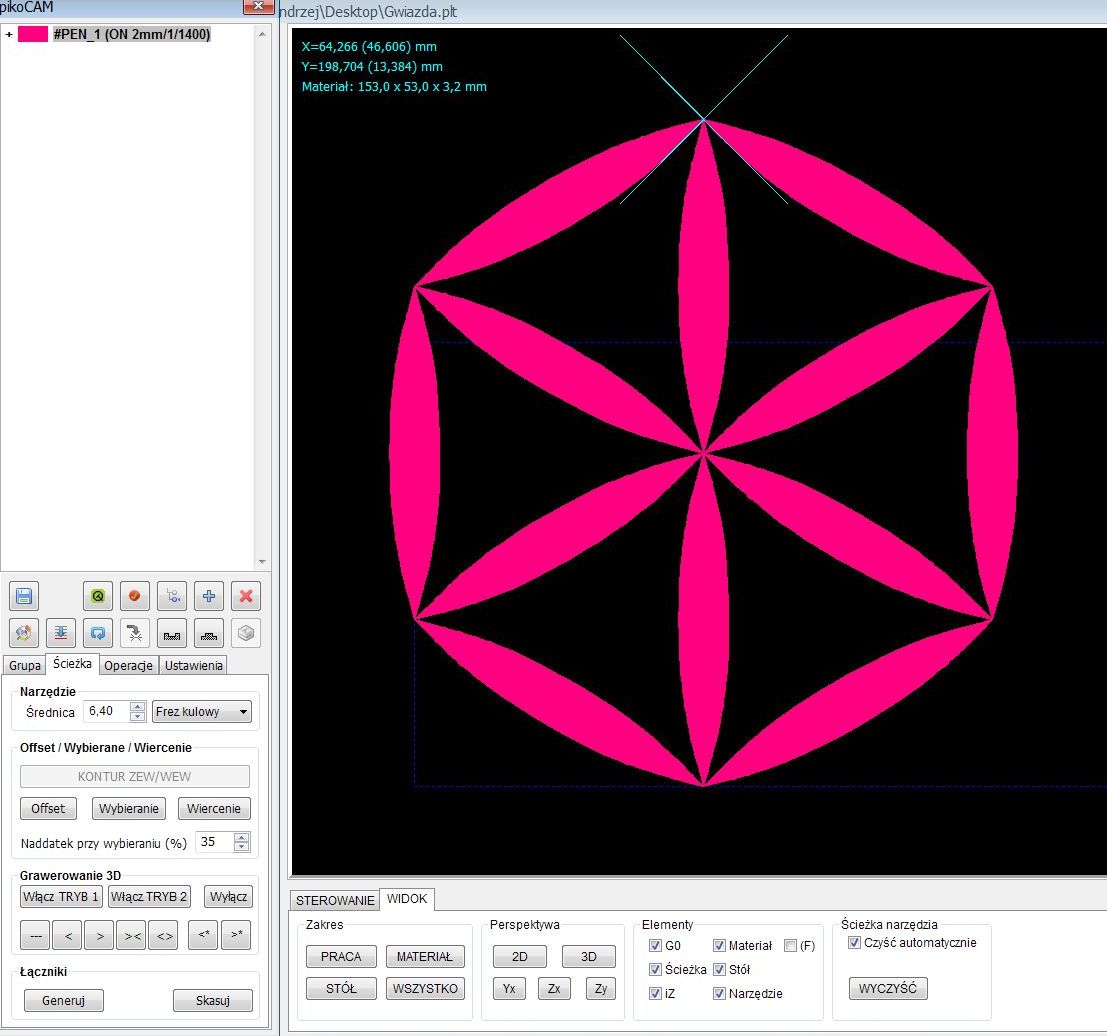Click the green Q icon button
Screen dimensions: 1107x1036
click(98, 596)
